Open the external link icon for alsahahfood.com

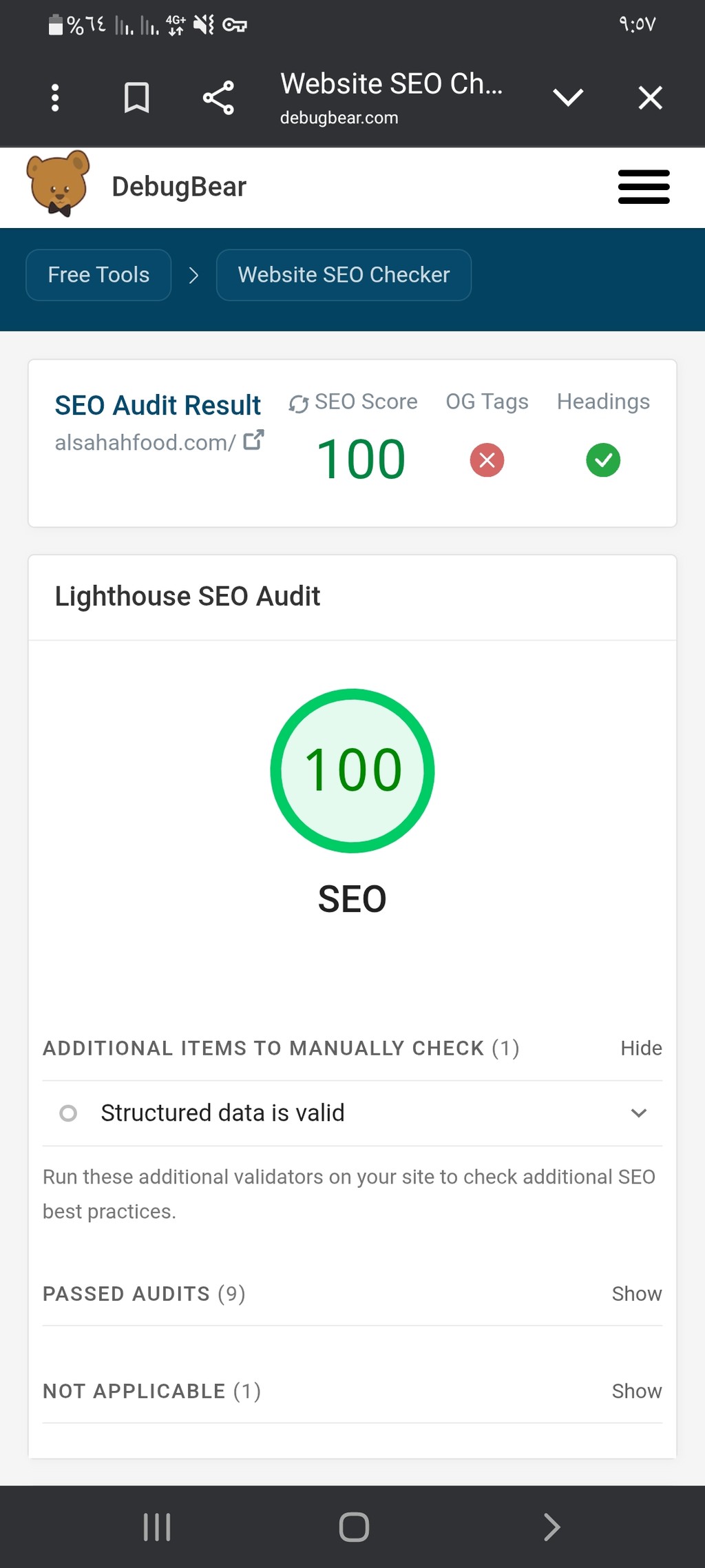click(253, 440)
